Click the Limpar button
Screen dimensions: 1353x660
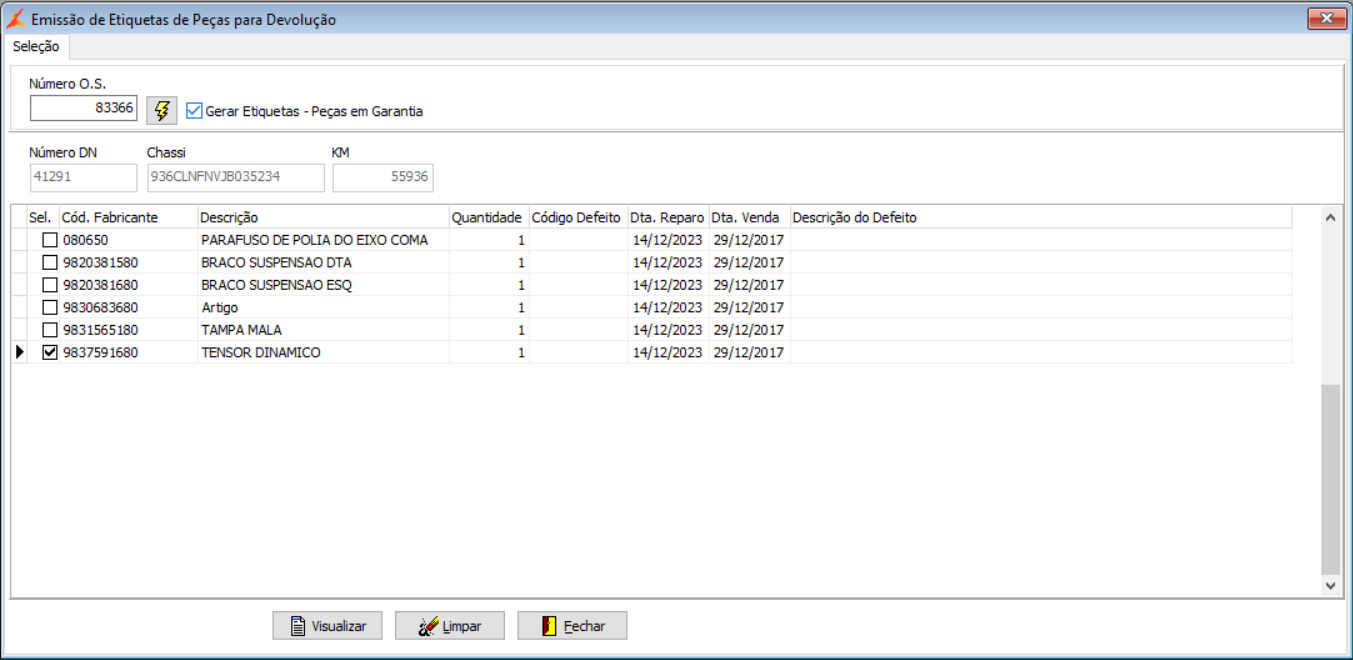pyautogui.click(x=450, y=626)
